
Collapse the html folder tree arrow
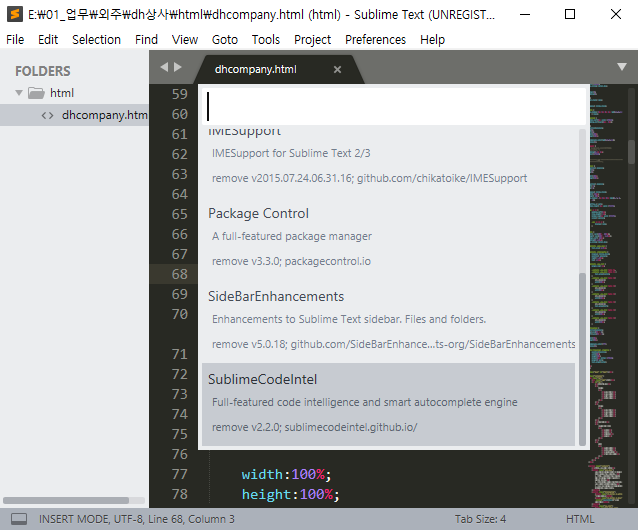click(19, 93)
